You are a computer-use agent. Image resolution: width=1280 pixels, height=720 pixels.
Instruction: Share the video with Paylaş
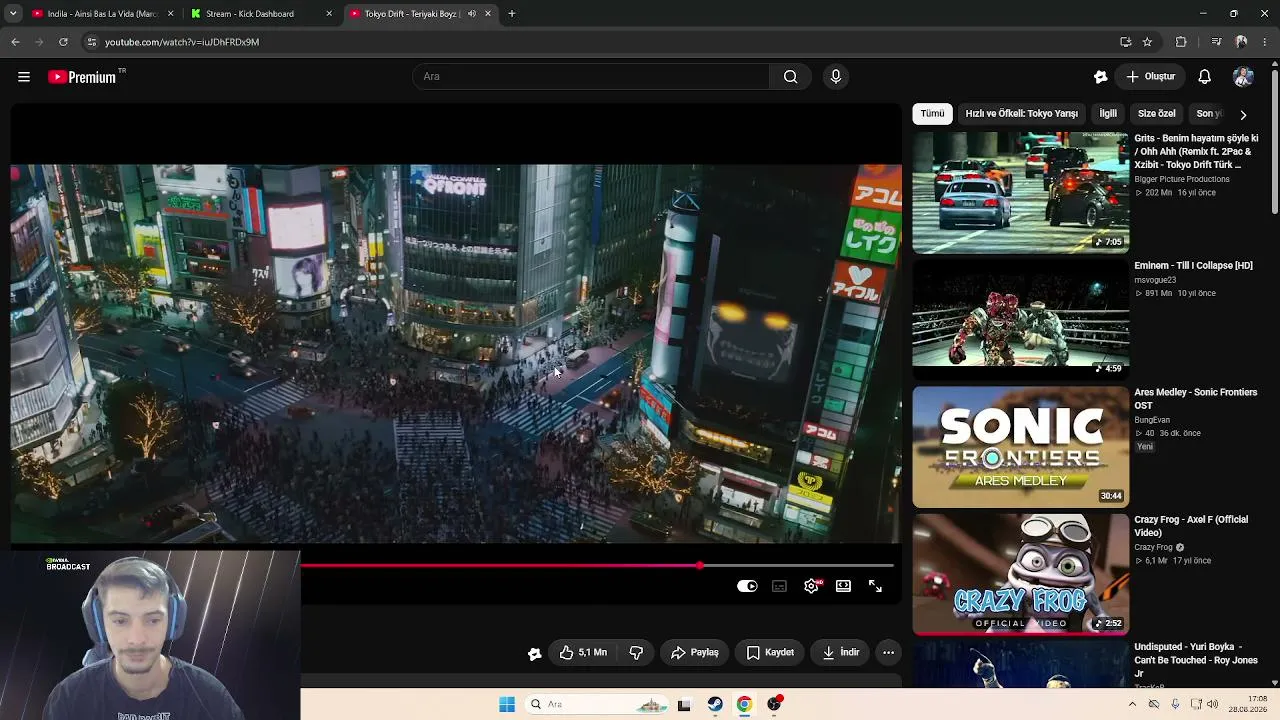tap(694, 653)
